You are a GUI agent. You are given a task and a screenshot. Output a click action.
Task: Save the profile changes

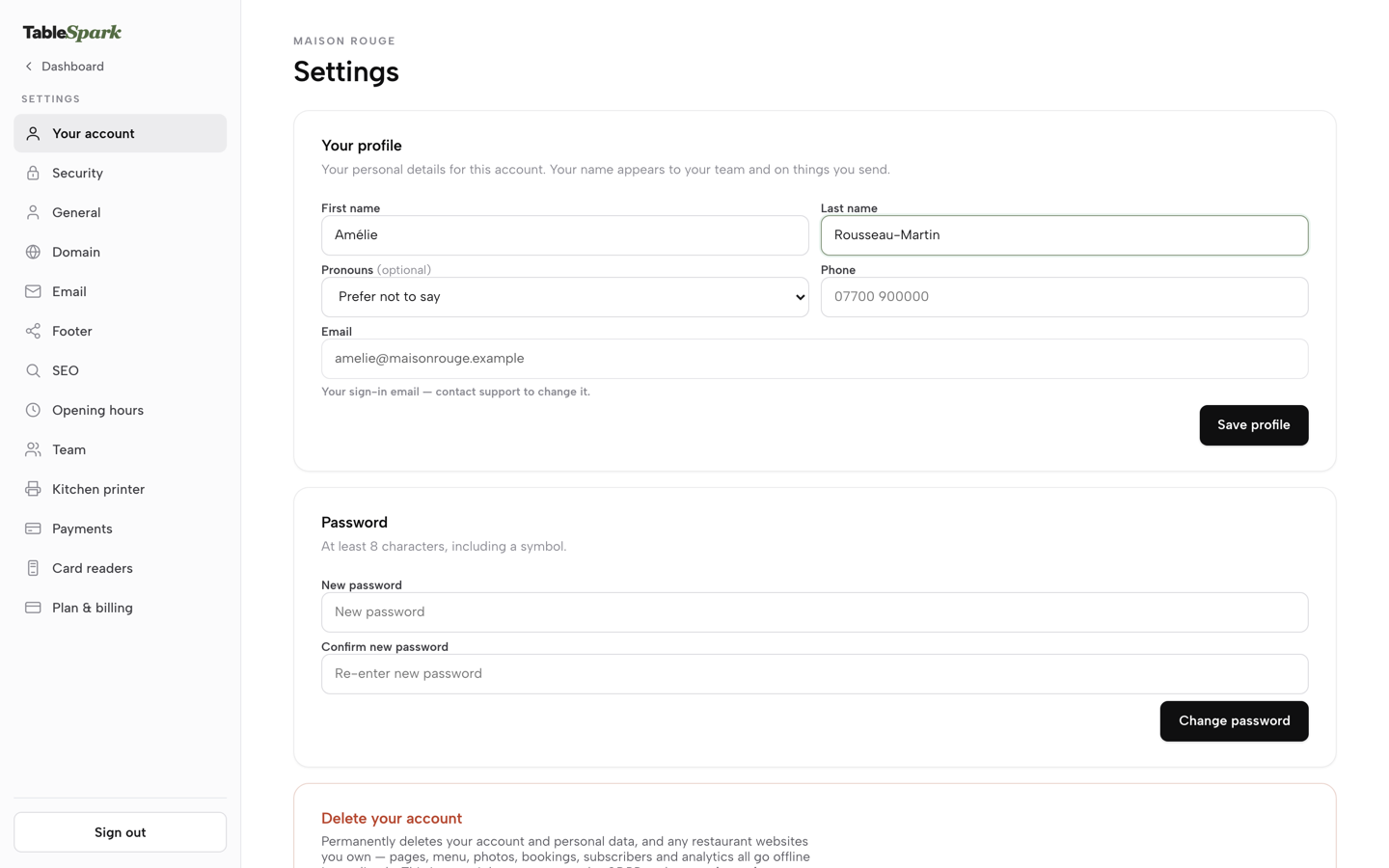coord(1254,425)
